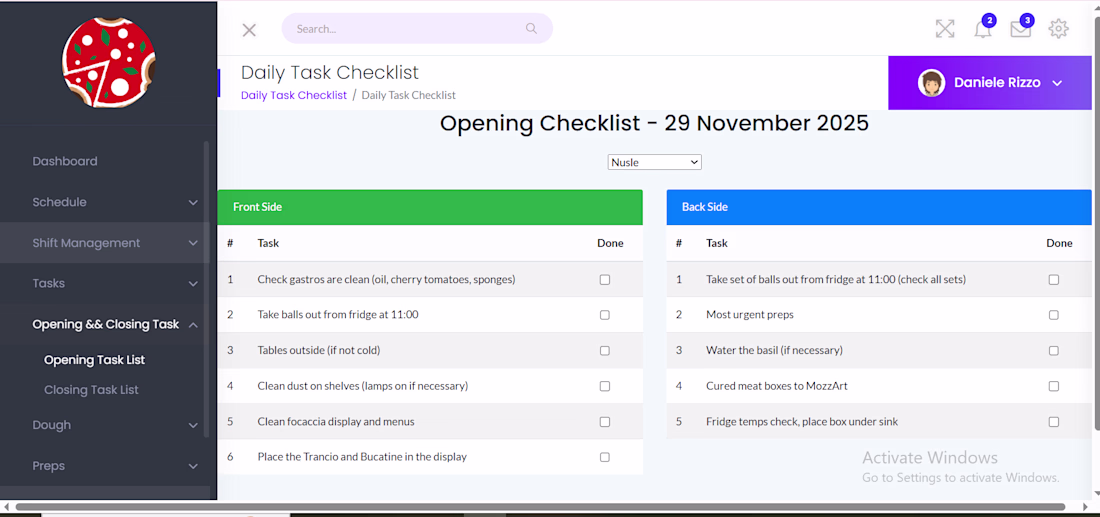Click into the Search input field
This screenshot has height=517, width=1100.
(x=400, y=29)
